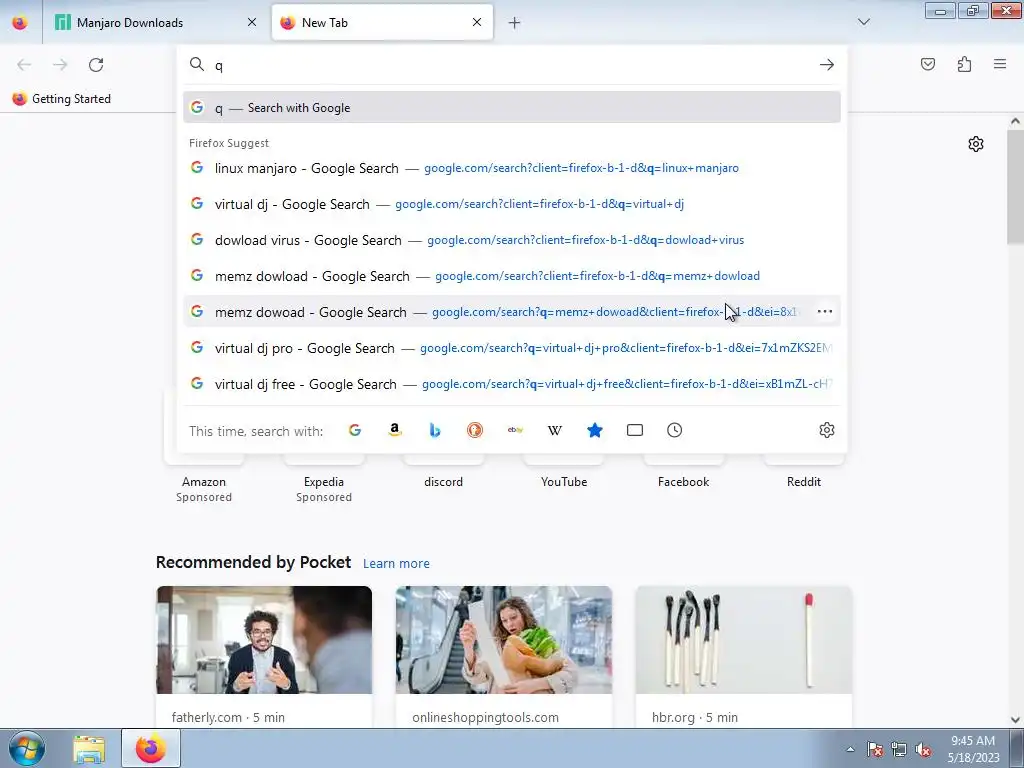Open Amazon sponsored shortcut
Image resolution: width=1024 pixels, height=768 pixels.
coord(204,482)
